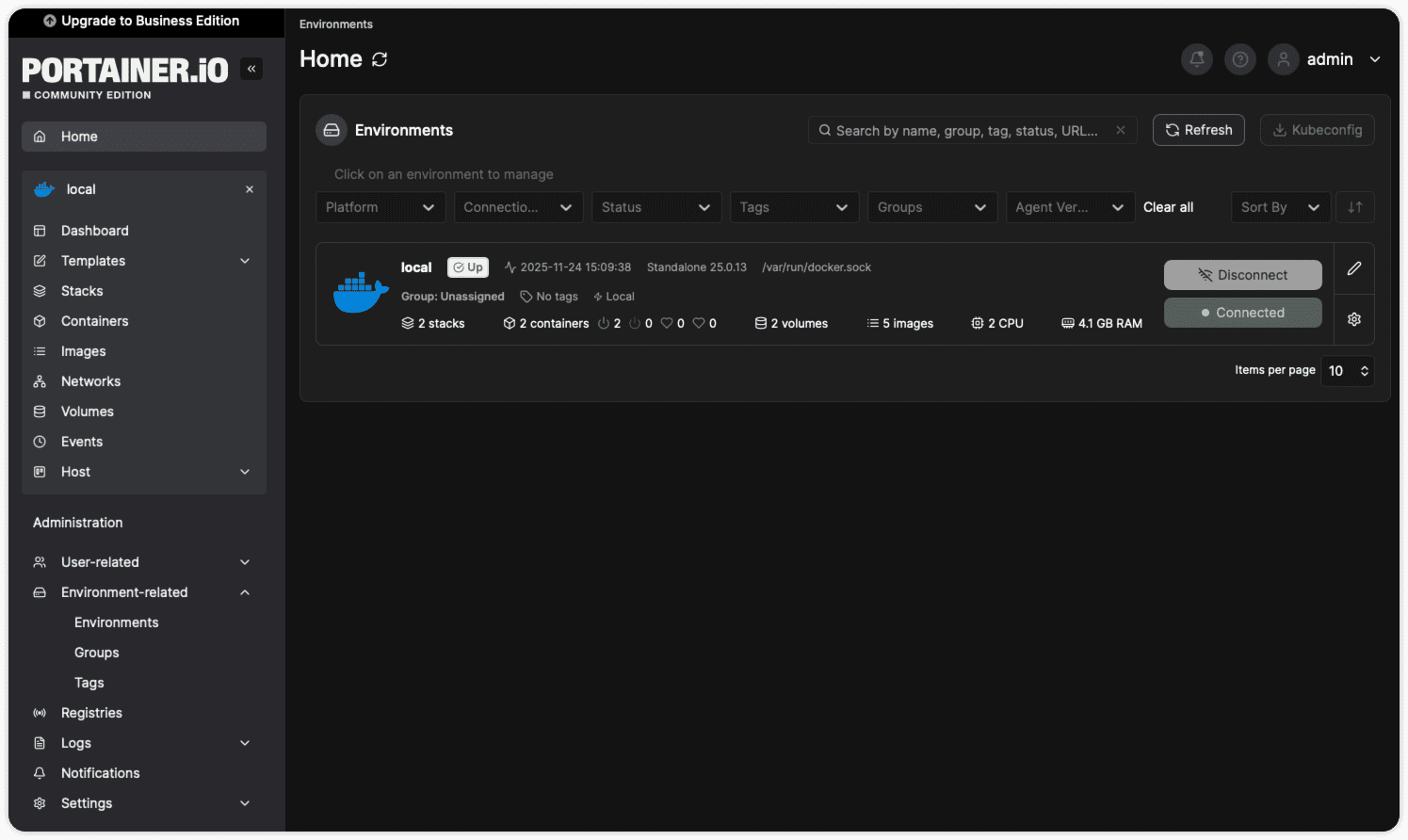The height and width of the screenshot is (840, 1408).
Task: Click the Disconnect button
Action: (1242, 275)
